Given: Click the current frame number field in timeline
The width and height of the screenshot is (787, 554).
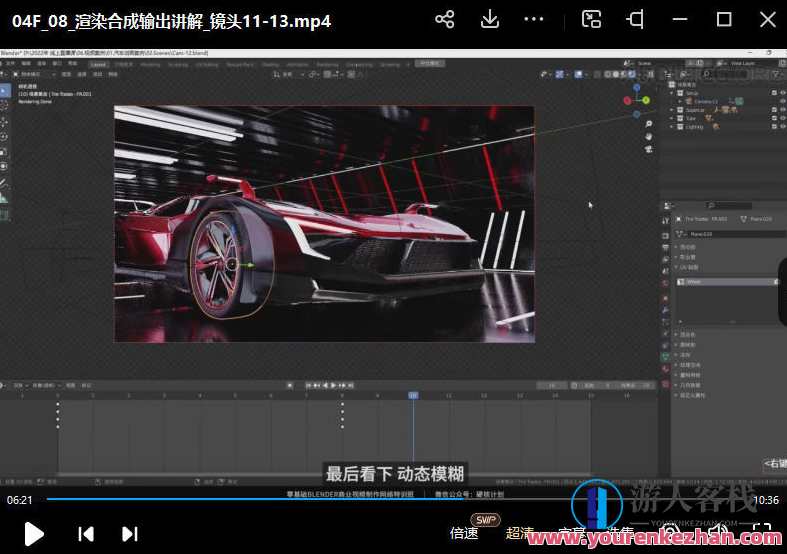Looking at the screenshot, I should 552,385.
